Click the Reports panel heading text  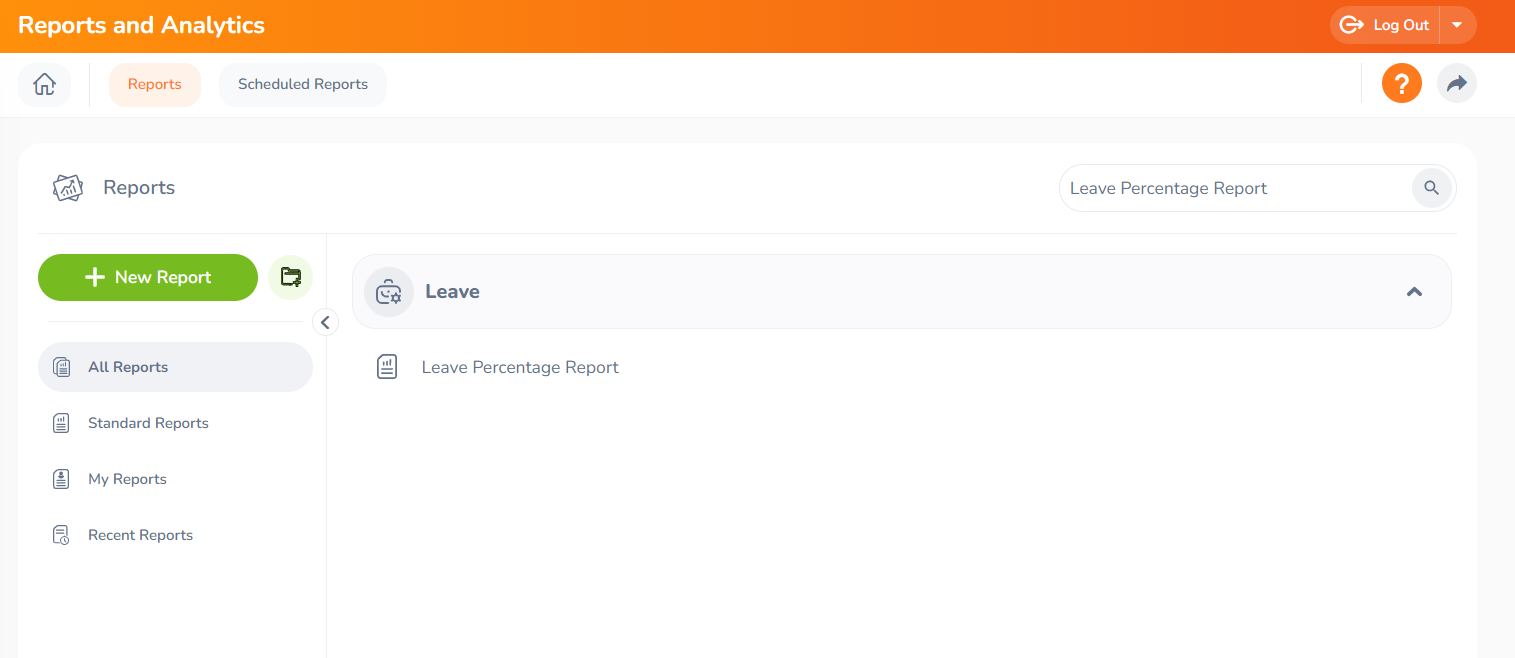click(139, 188)
